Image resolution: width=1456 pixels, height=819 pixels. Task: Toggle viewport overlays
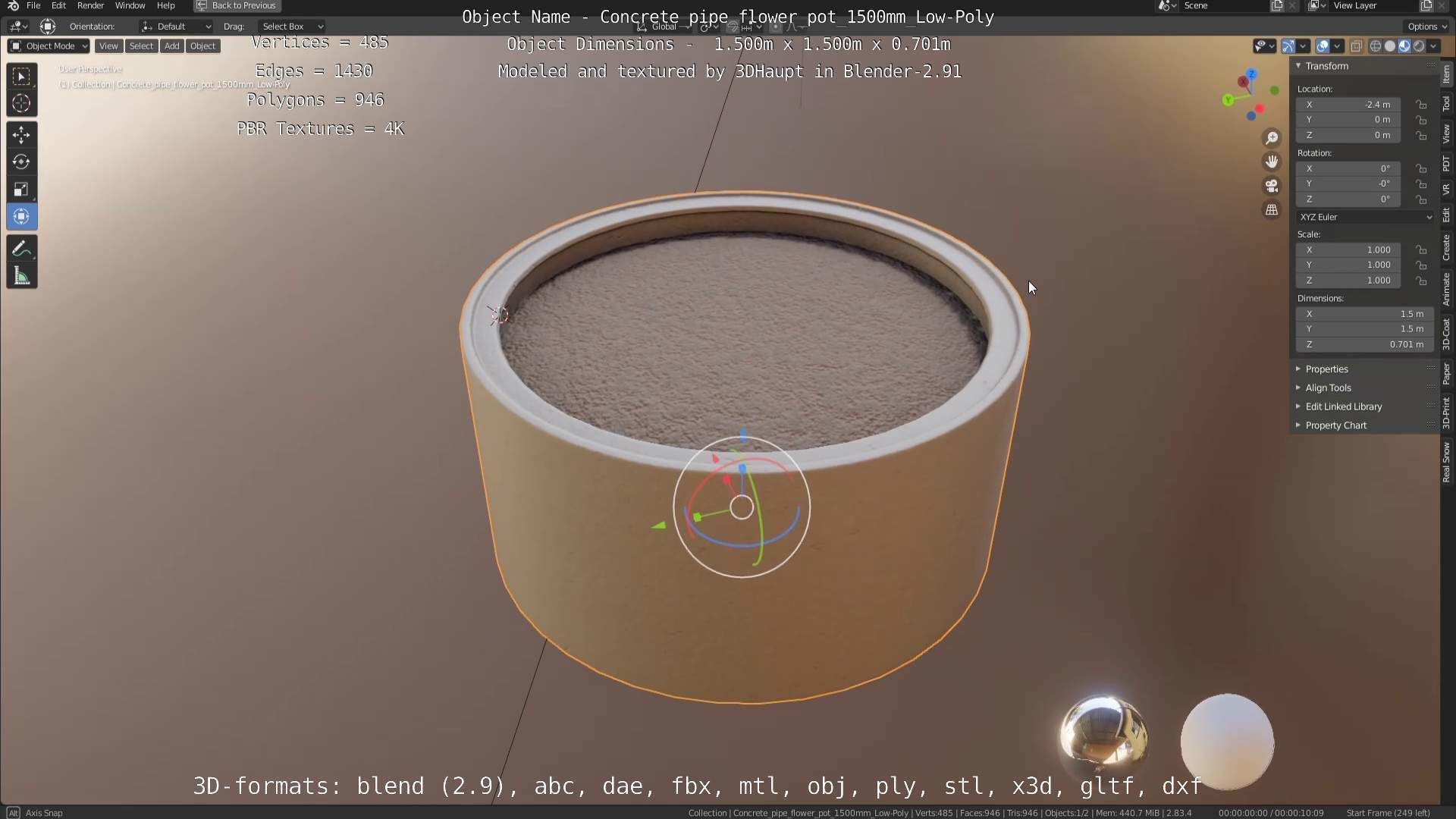(x=1323, y=46)
